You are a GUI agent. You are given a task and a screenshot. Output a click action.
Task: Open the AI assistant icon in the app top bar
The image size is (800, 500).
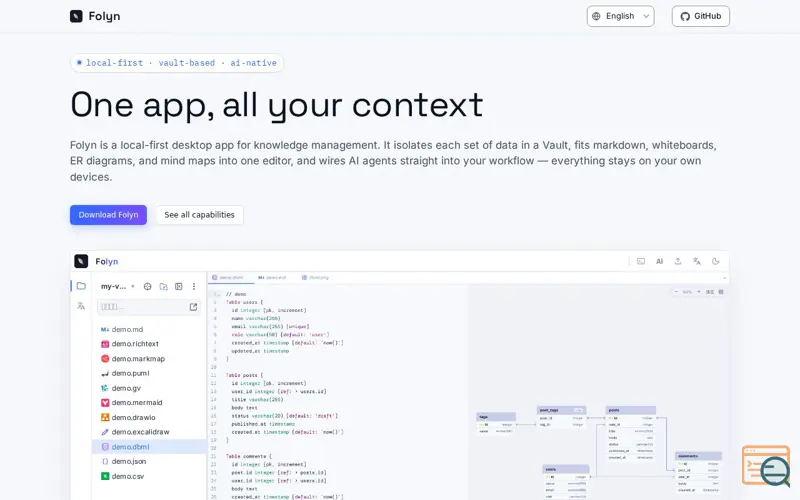tap(659, 261)
